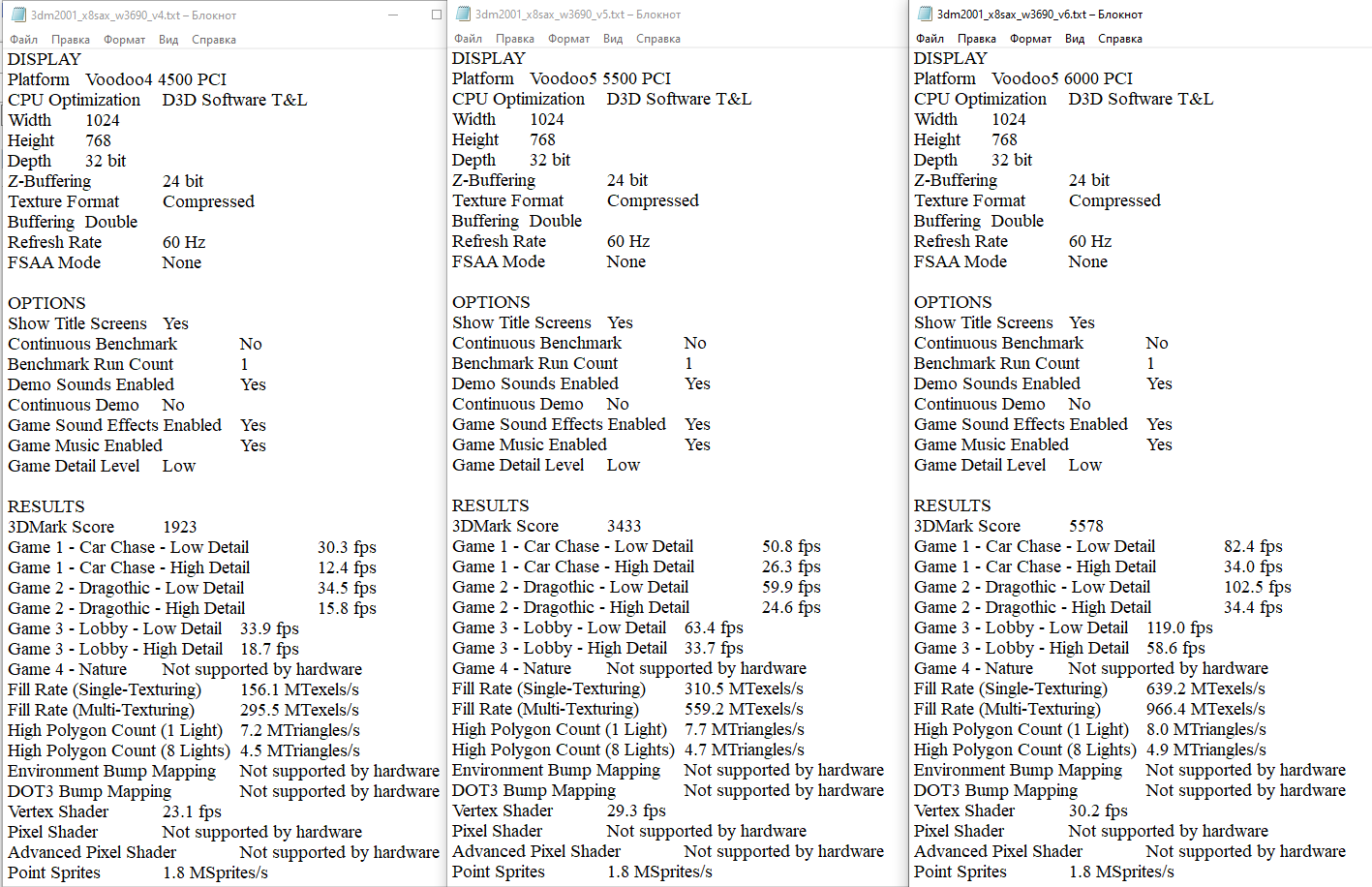Click the value "63.4 fps"
The image size is (1372, 887).
click(x=714, y=627)
